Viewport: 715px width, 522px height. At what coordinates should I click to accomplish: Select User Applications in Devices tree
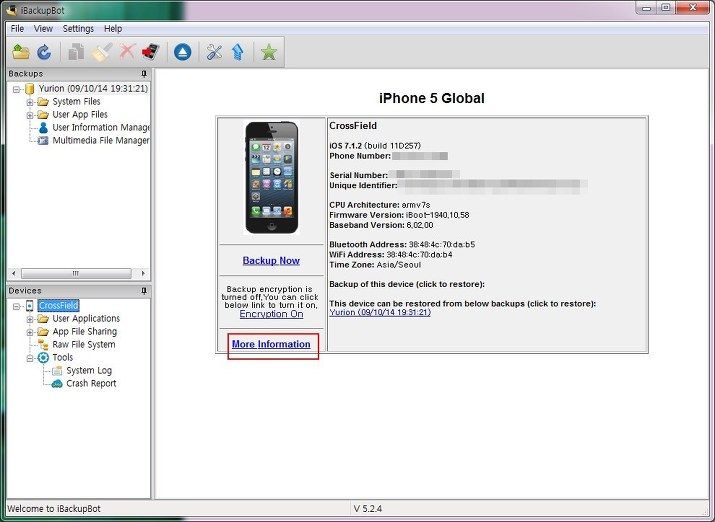pos(86,318)
